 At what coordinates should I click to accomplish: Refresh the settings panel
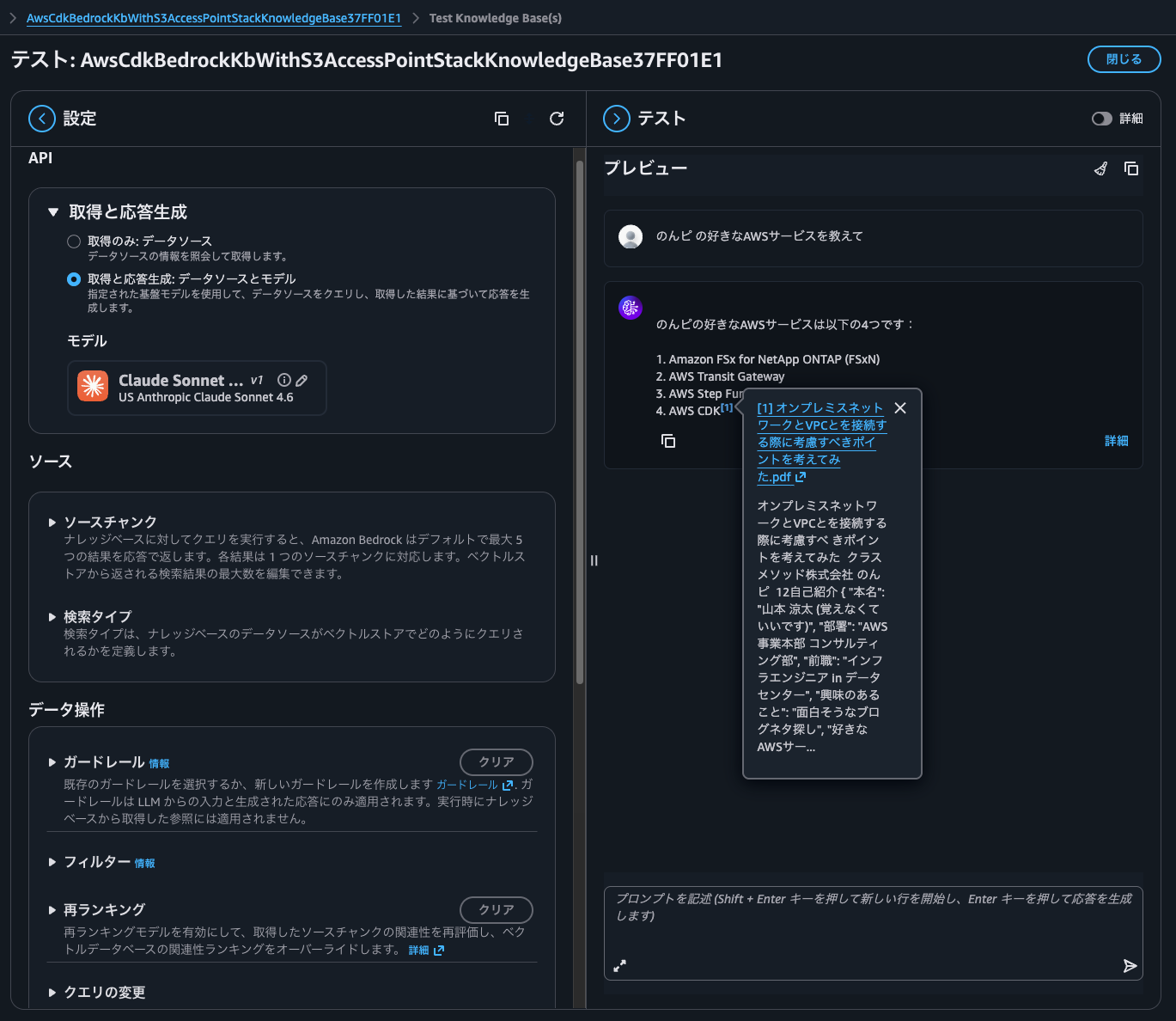point(557,119)
